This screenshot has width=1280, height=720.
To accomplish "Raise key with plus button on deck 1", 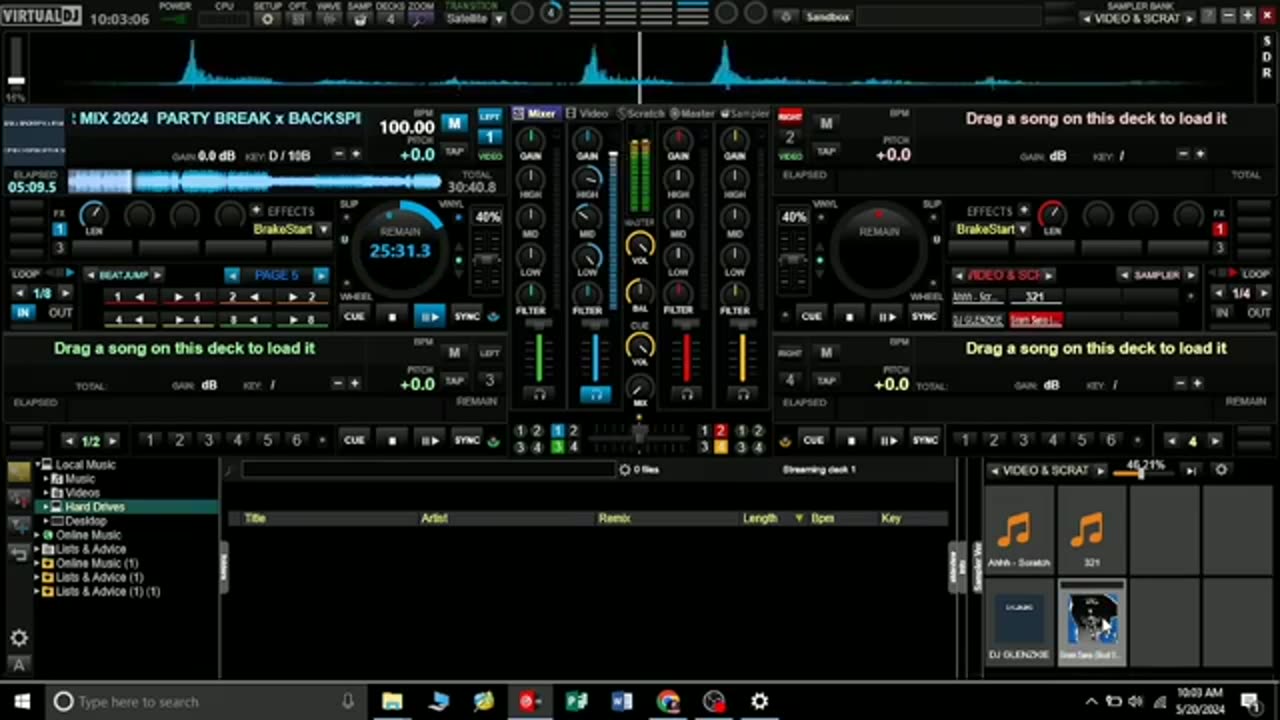I will click(355, 154).
